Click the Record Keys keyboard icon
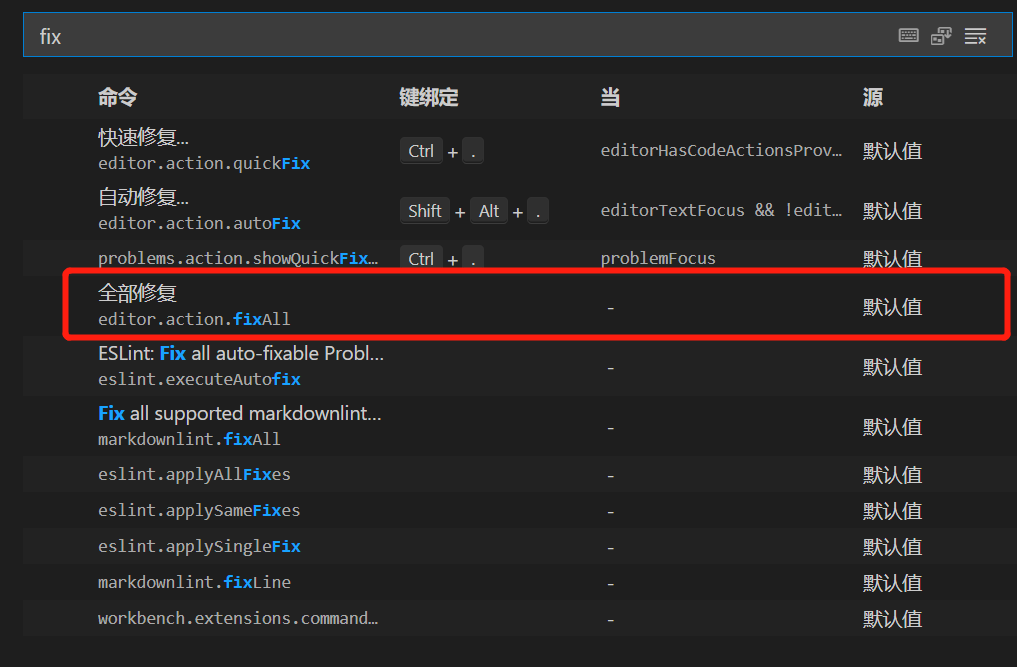The width and height of the screenshot is (1017, 667). pos(908,36)
